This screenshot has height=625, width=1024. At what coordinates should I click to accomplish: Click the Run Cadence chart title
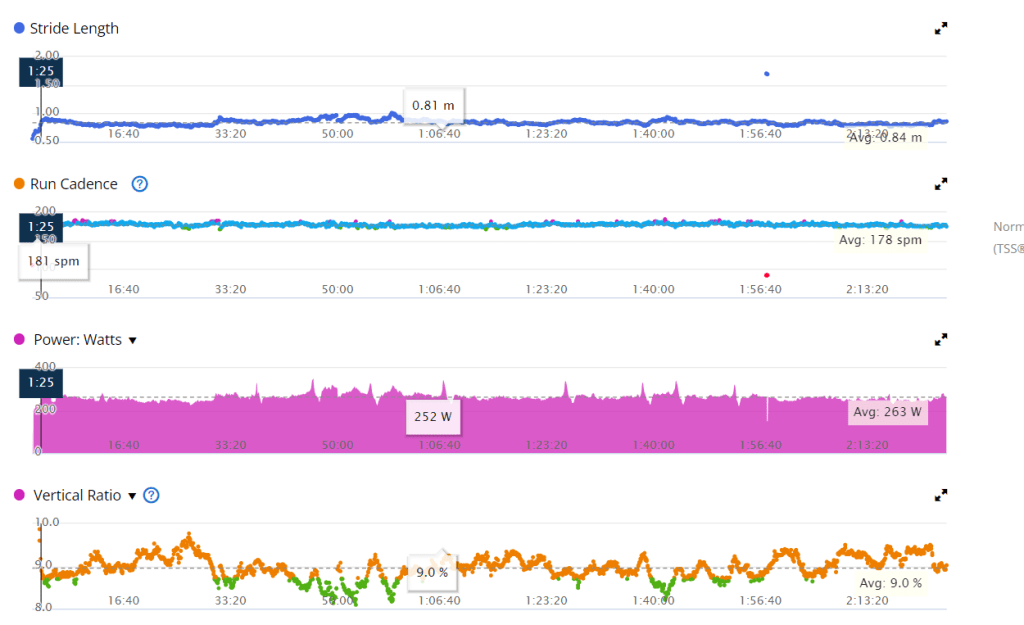point(74,184)
